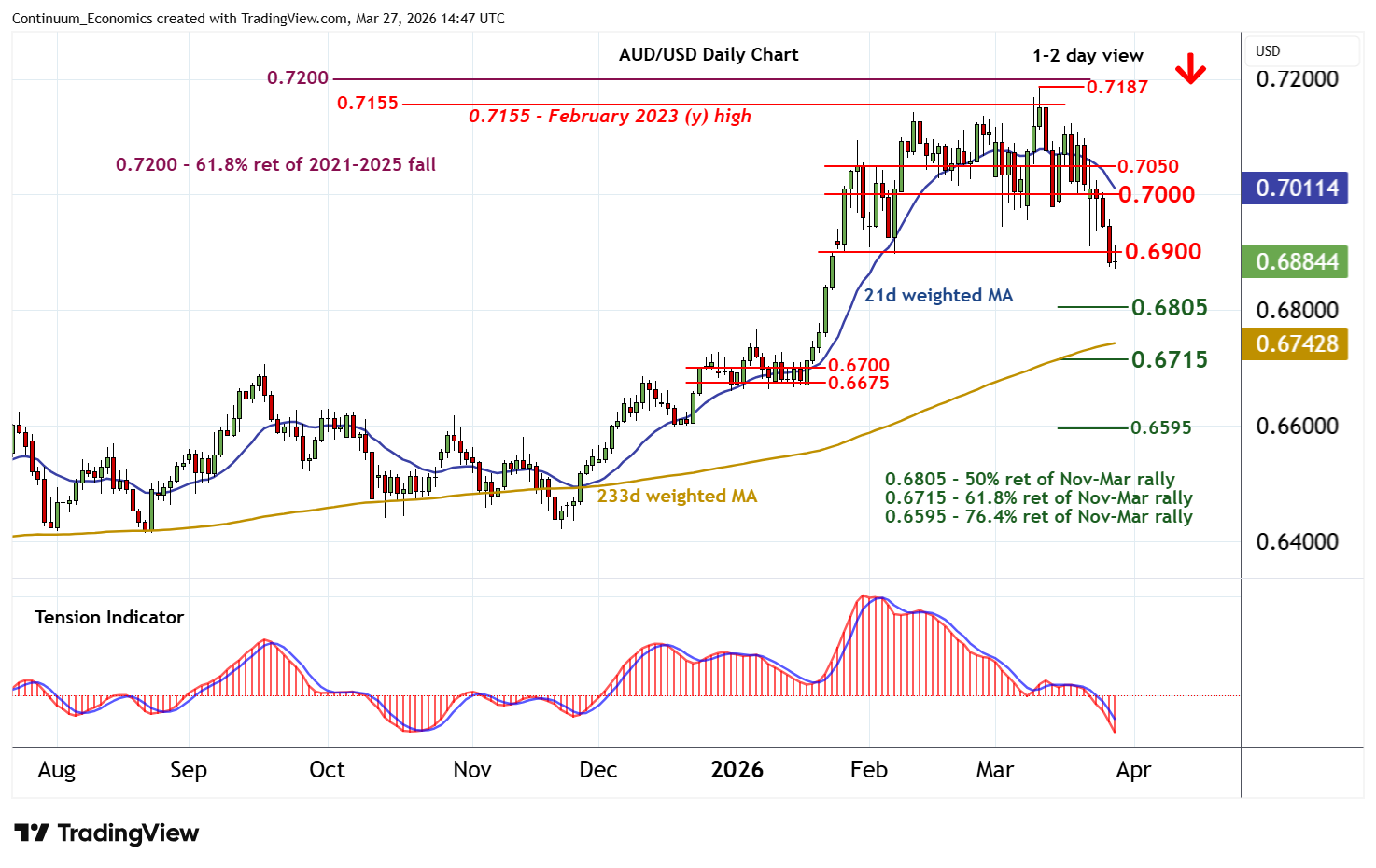
Task: Click the 0.6715 retracement level label
Action: tap(1169, 359)
